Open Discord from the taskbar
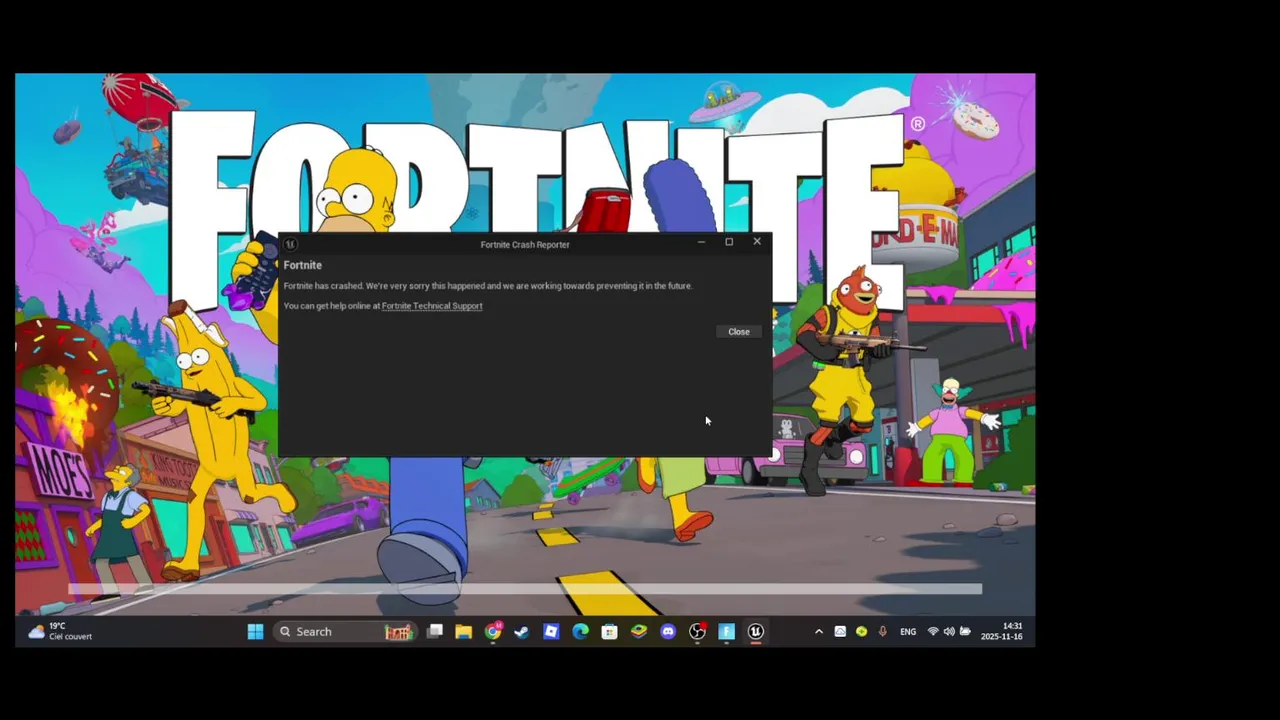This screenshot has width=1280, height=720. tap(668, 631)
